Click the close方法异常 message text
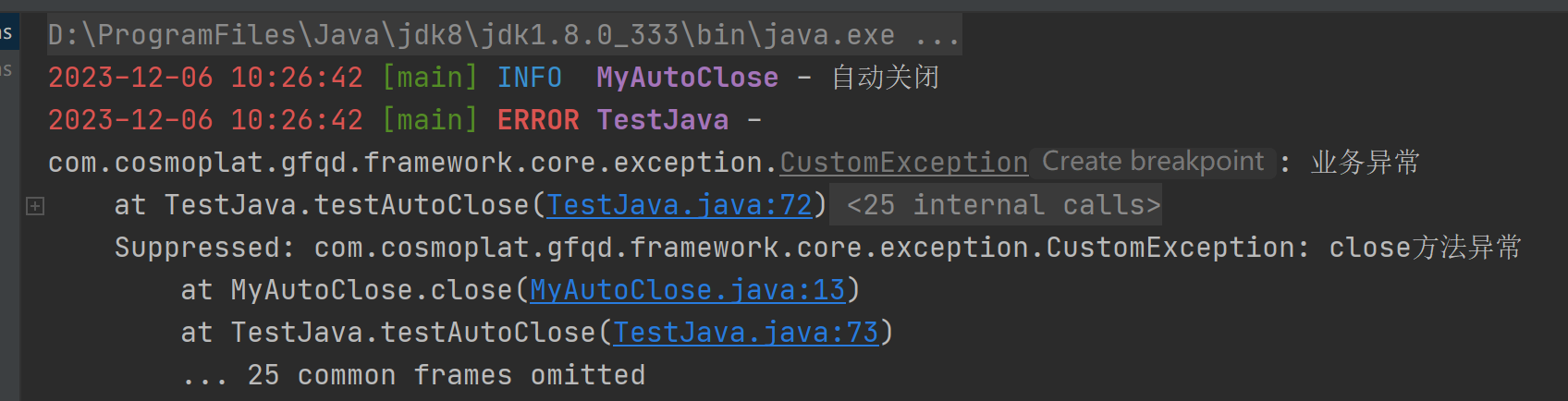Image resolution: width=1568 pixels, height=401 pixels. [x=1425, y=248]
